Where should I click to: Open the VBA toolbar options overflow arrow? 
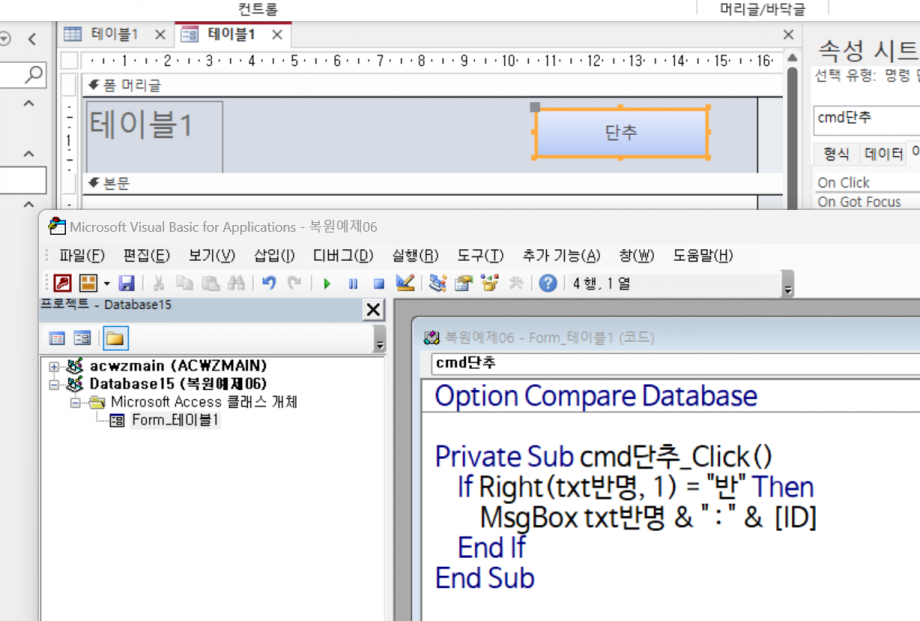click(x=788, y=284)
